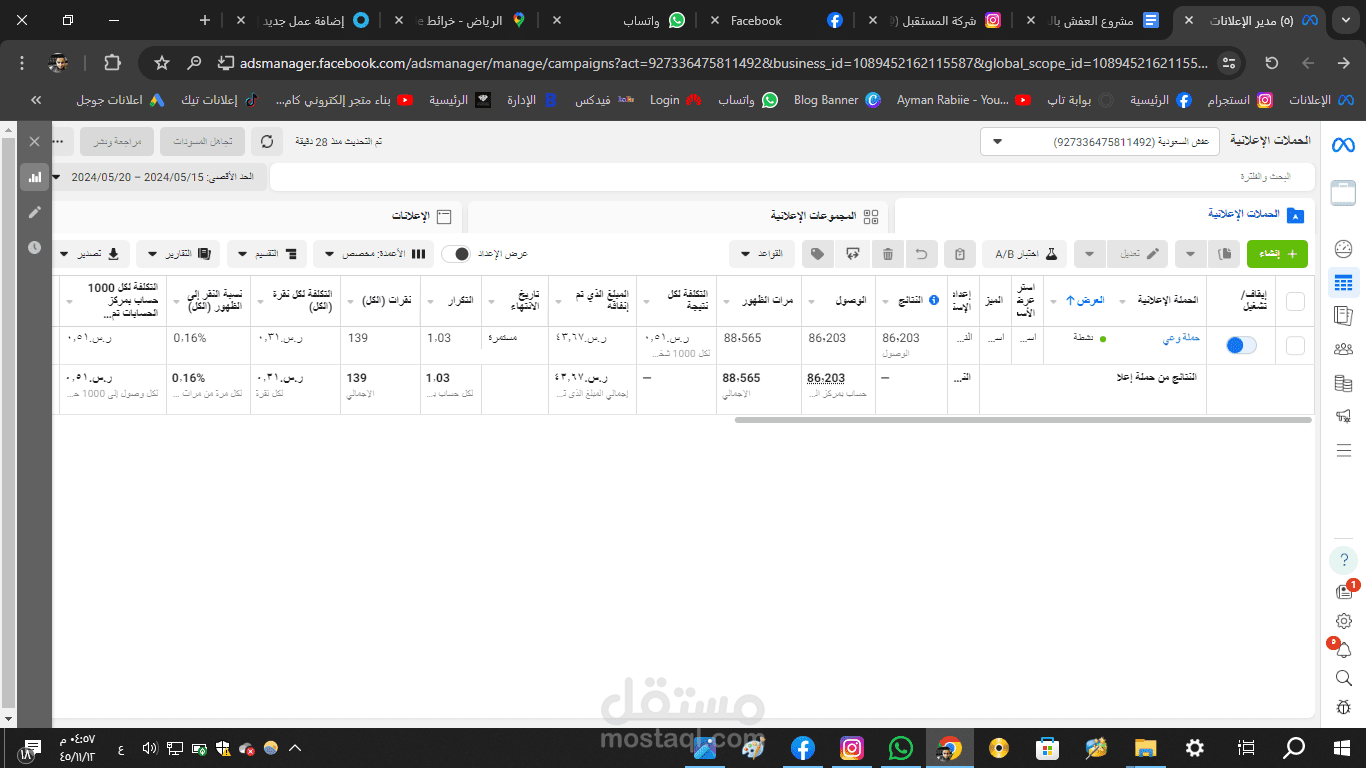
Task: Click the horizontal table scrollbar
Action: [1023, 420]
